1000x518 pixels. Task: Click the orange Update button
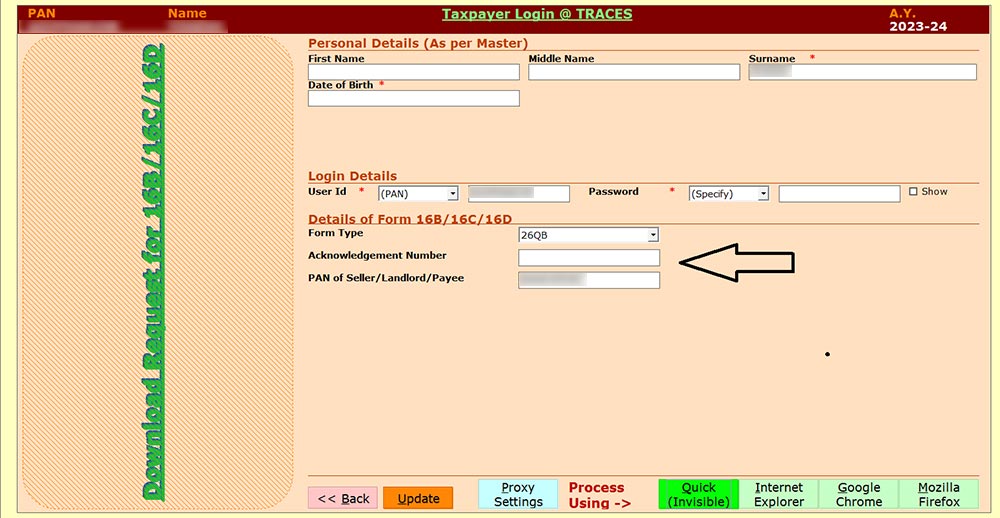pyautogui.click(x=418, y=498)
